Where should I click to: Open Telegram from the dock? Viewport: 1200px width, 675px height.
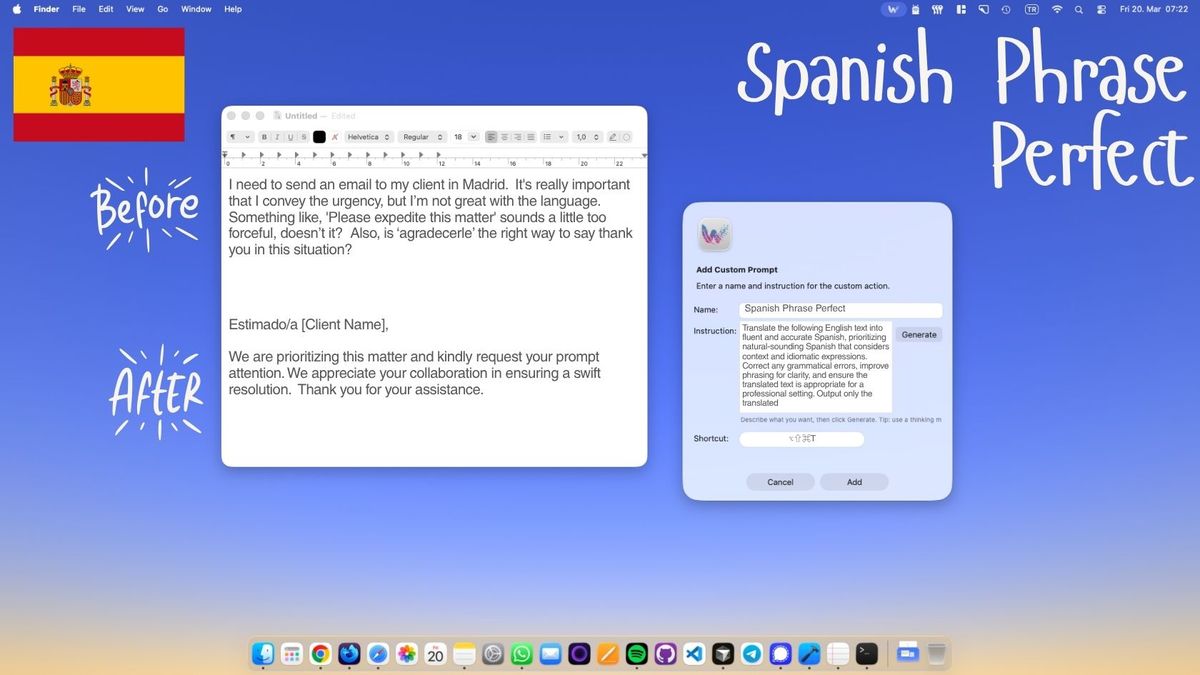751,654
